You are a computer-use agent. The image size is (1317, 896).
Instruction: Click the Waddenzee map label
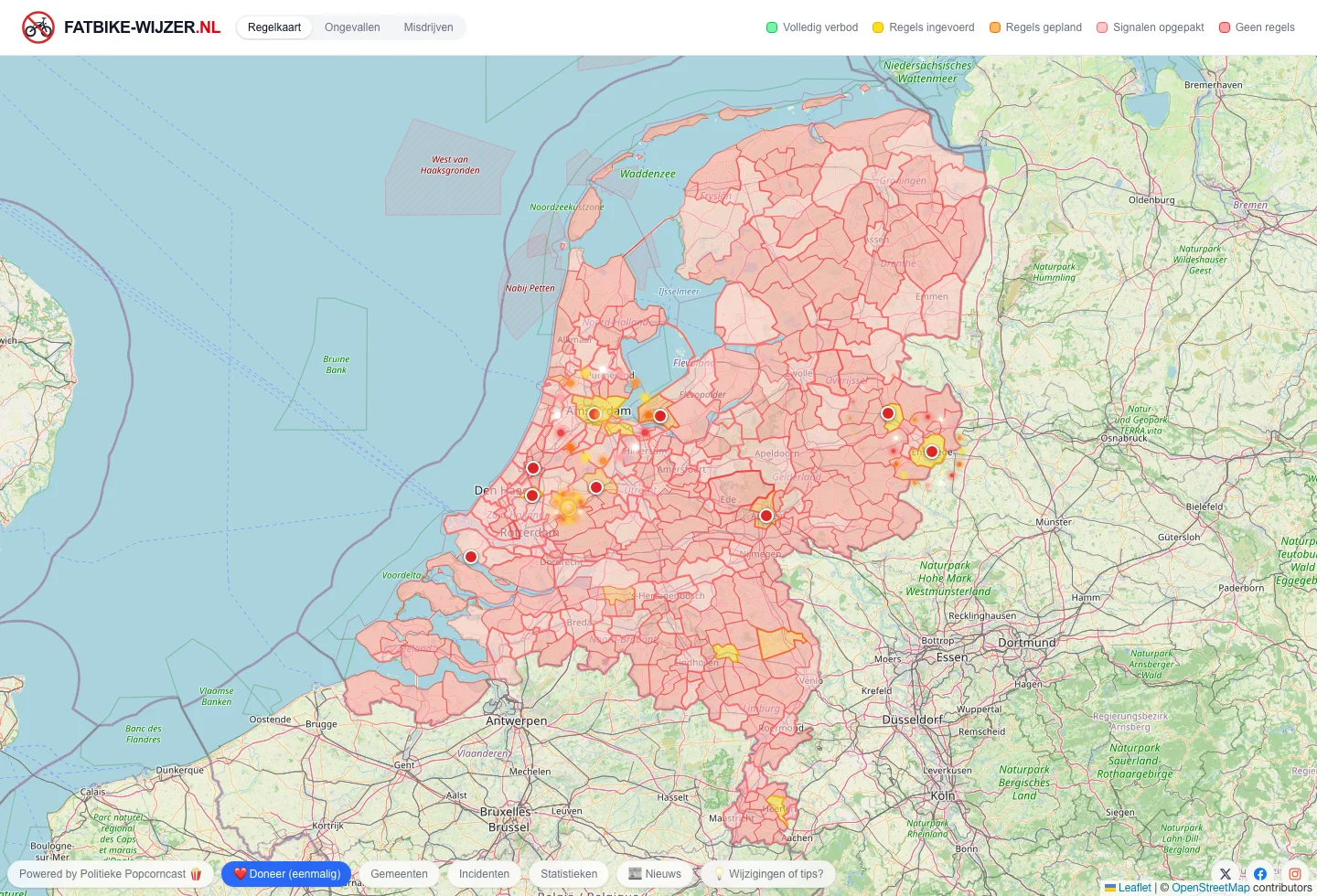[x=648, y=174]
